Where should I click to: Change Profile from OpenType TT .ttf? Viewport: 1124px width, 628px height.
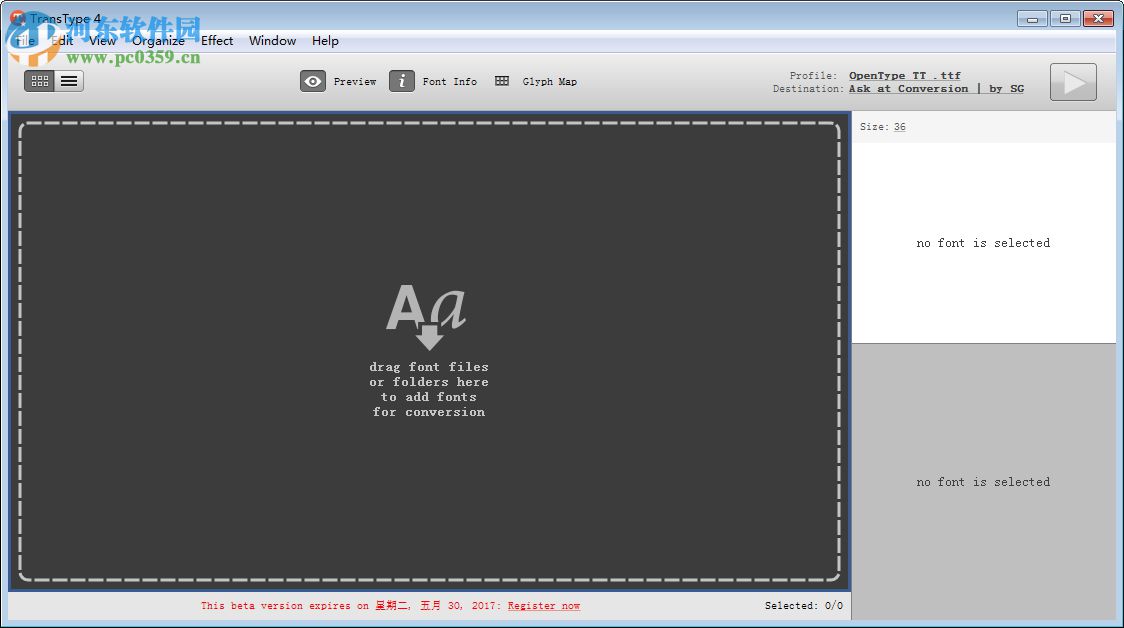pyautogui.click(x=905, y=74)
